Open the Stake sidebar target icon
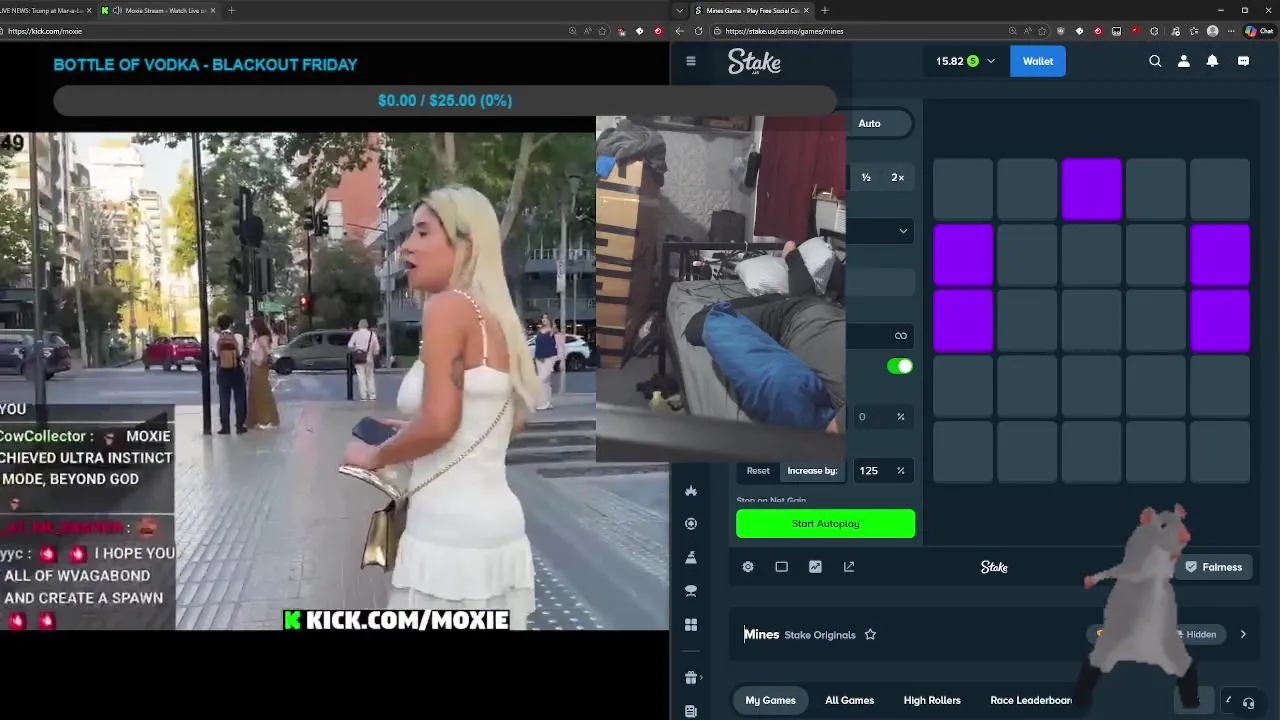 coord(690,524)
